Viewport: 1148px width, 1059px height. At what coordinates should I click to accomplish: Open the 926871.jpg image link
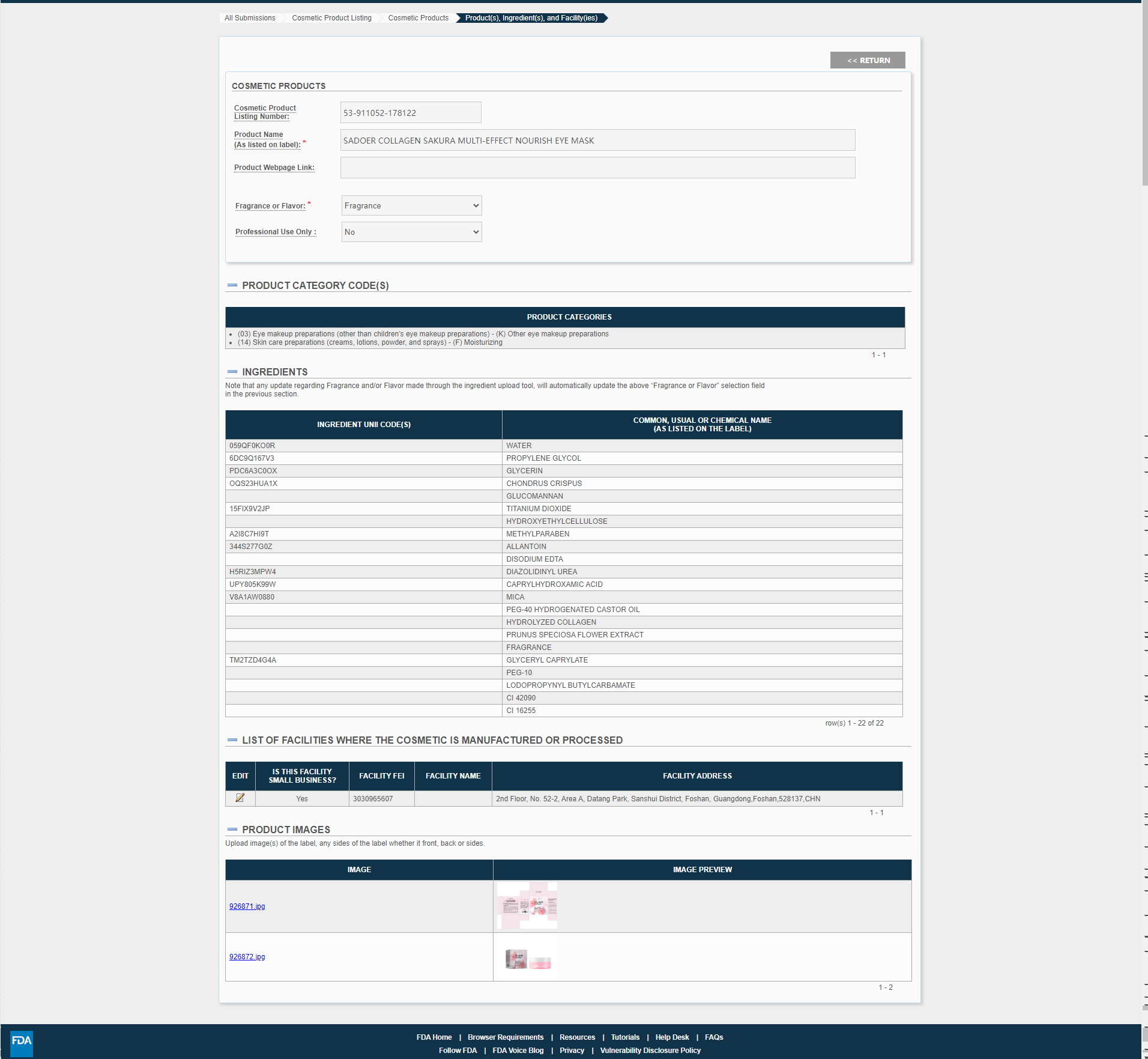click(x=247, y=906)
